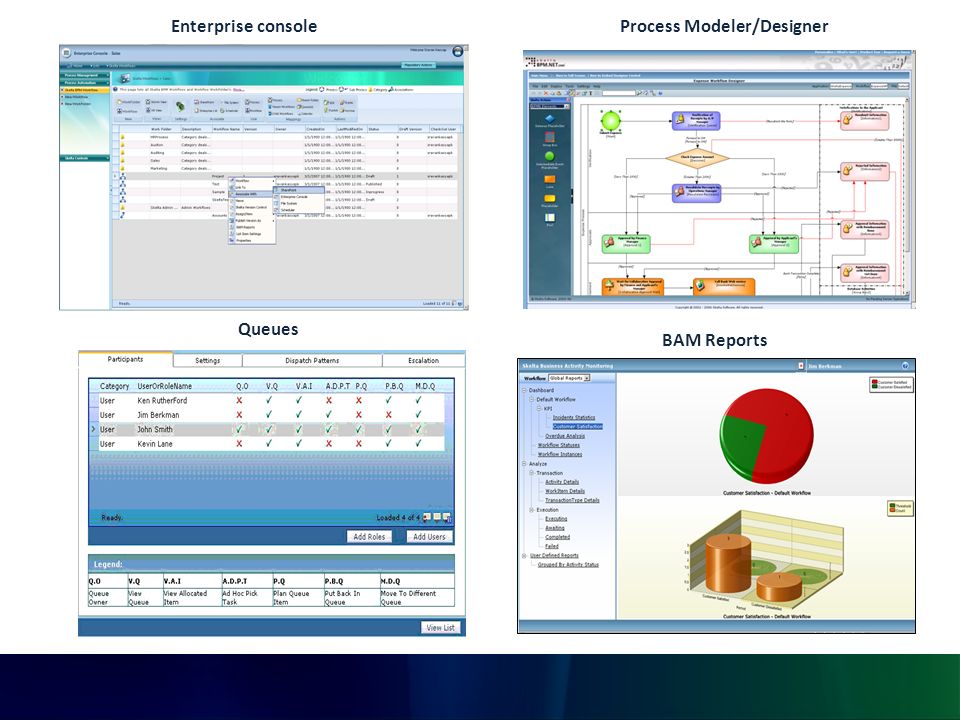Click the red pie chart legend swatch
The width and height of the screenshot is (960, 720).
pyautogui.click(x=874, y=381)
